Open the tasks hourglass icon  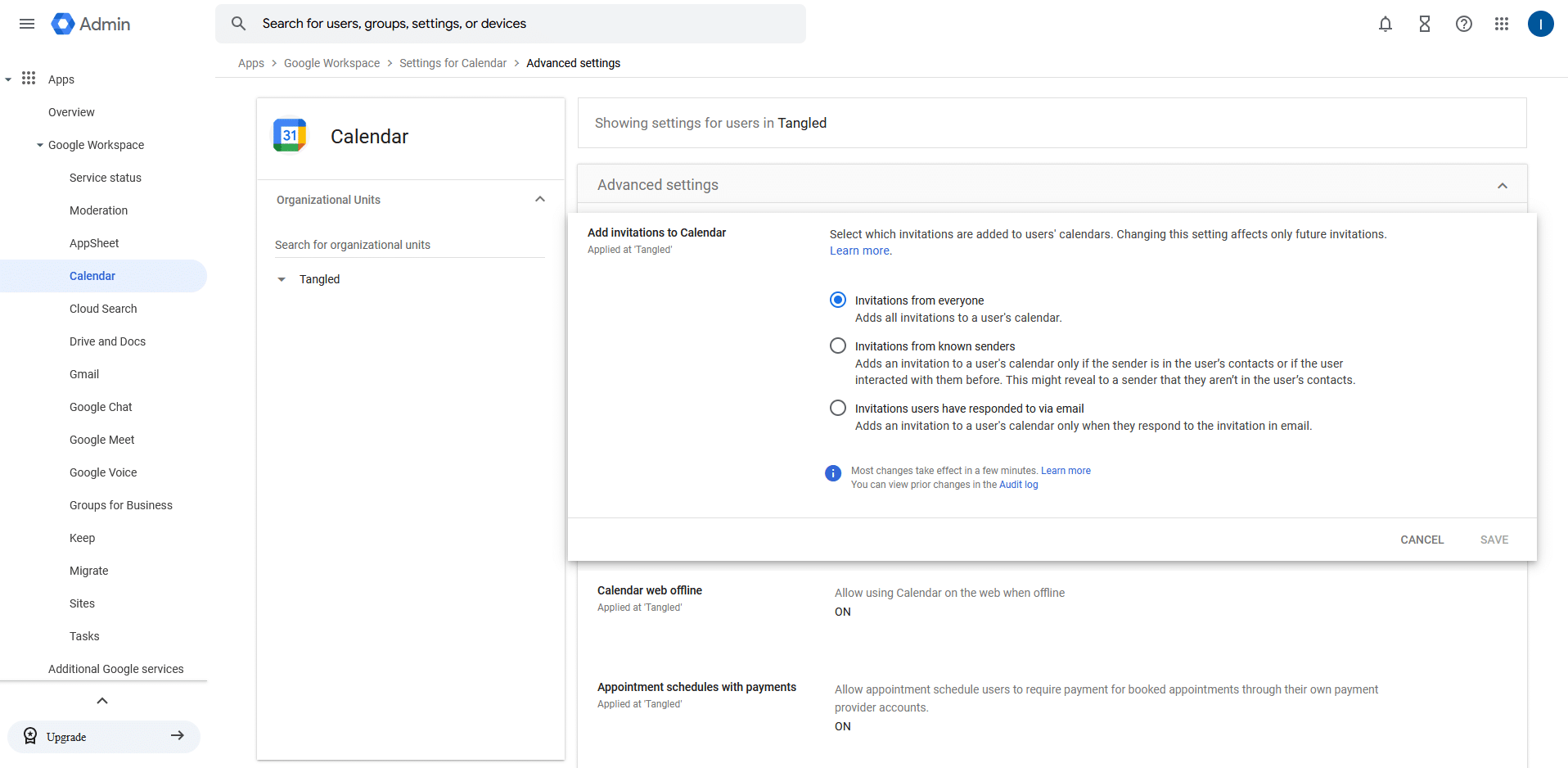(1424, 24)
